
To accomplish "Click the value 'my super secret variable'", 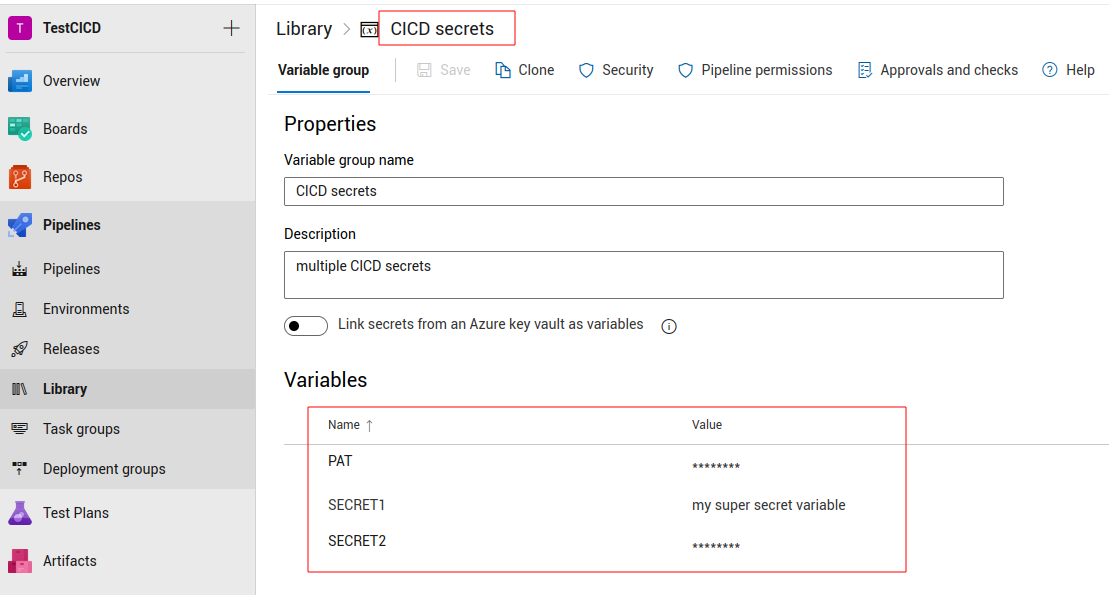I will pyautogui.click(x=769, y=505).
